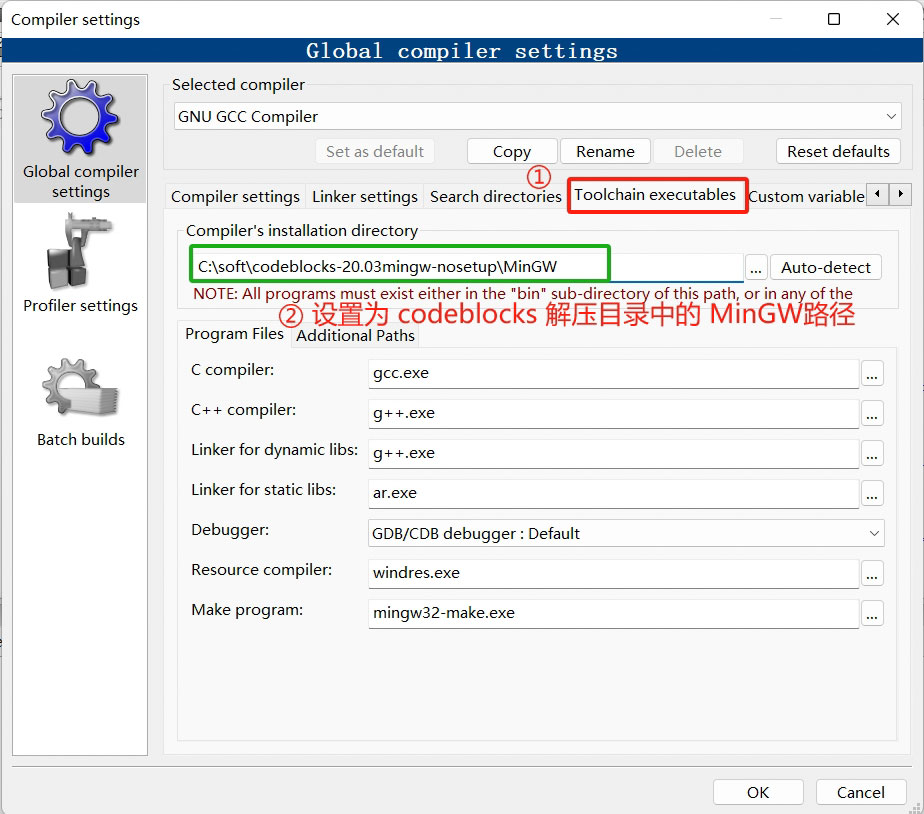Open the Search directories tab

pos(496,196)
